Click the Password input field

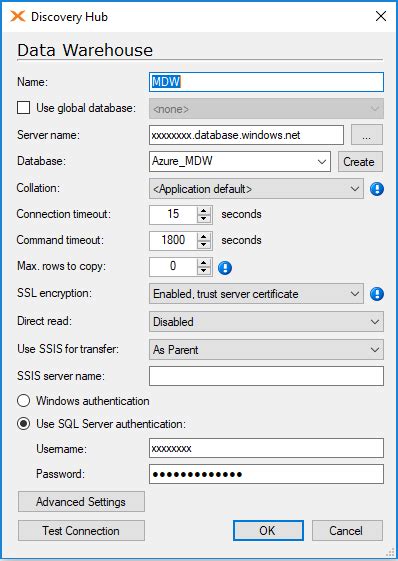click(x=266, y=474)
